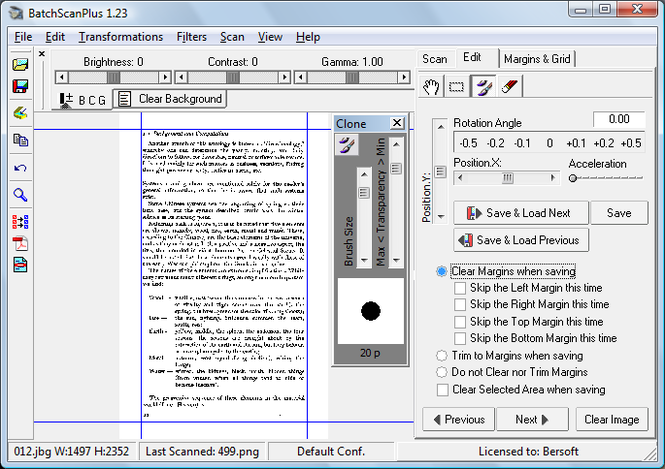The image size is (665, 469).
Task: Open the File menu
Action: tap(23, 37)
